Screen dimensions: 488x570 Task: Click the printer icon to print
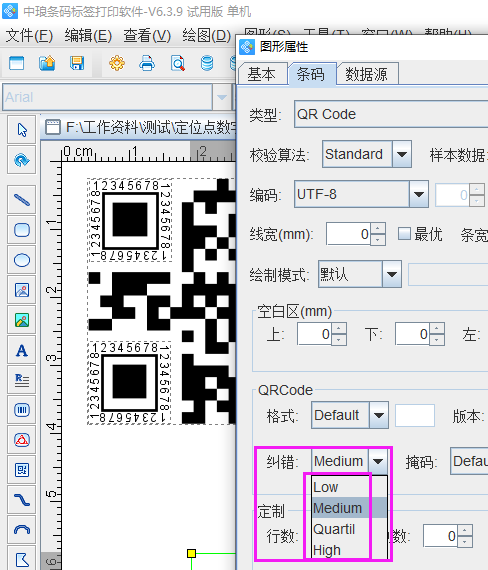[147, 63]
